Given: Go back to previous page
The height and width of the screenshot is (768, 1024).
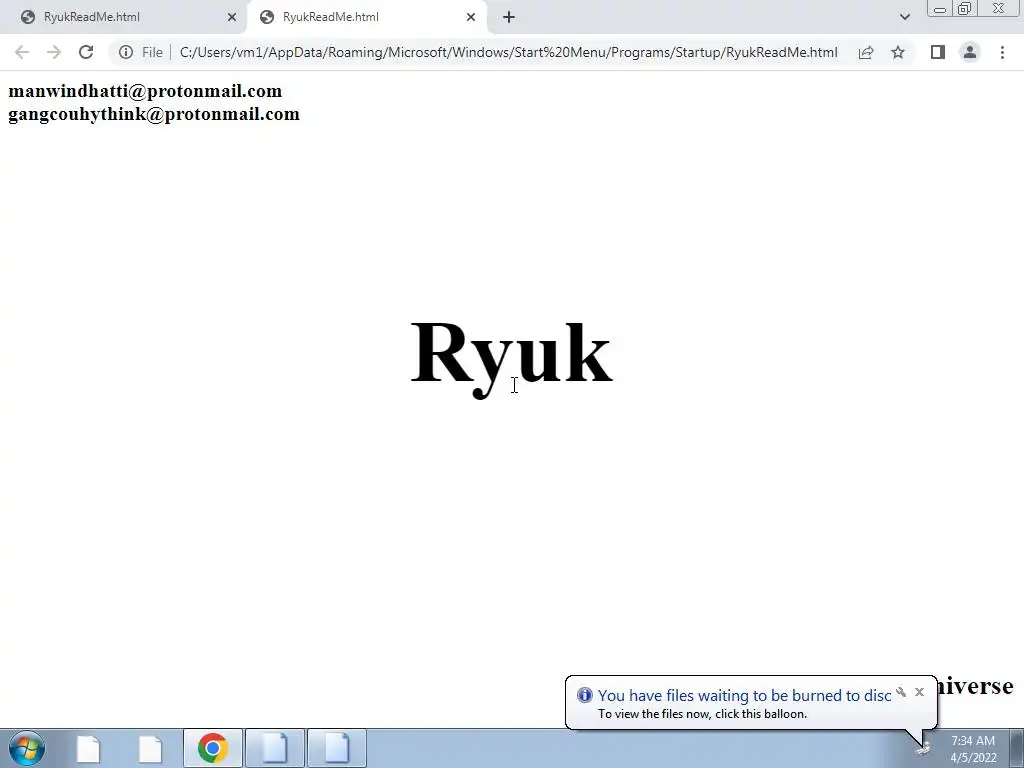Looking at the screenshot, I should 22,52.
